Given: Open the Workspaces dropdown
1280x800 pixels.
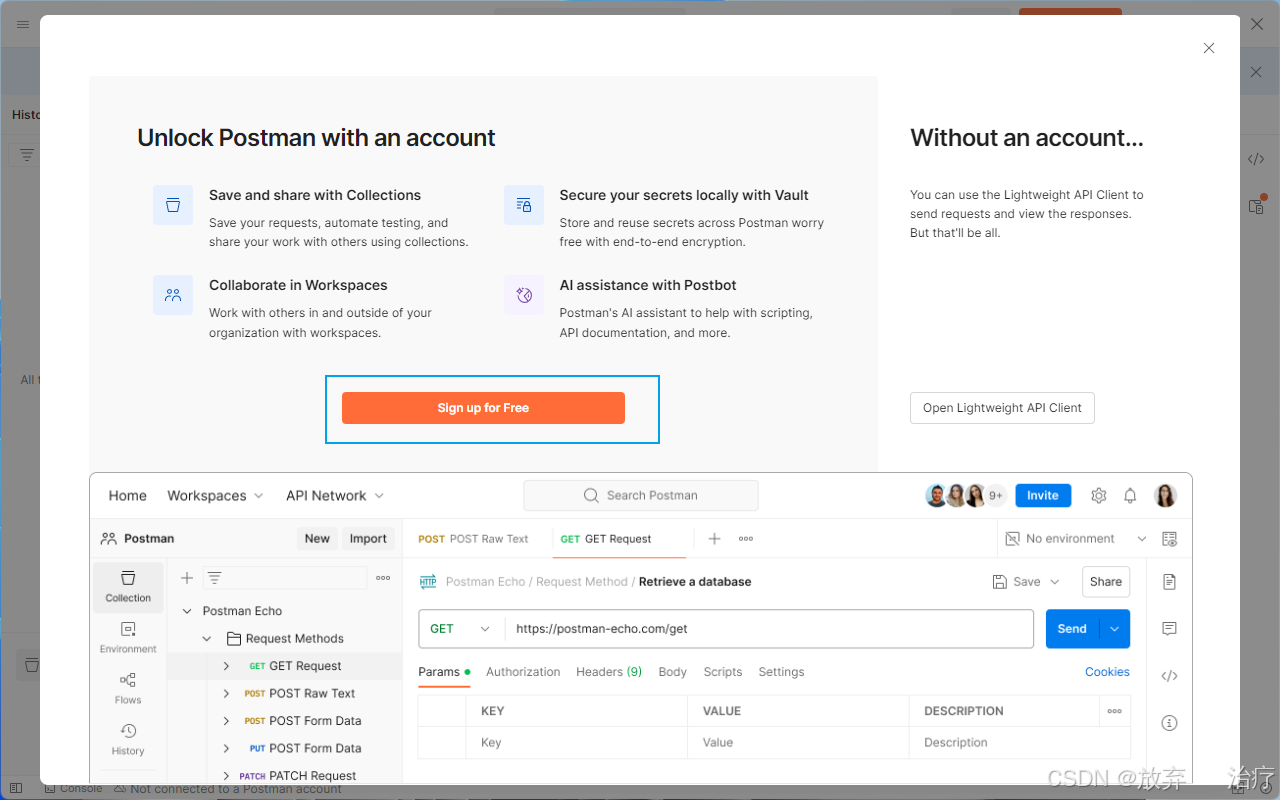Looking at the screenshot, I should pyautogui.click(x=215, y=496).
